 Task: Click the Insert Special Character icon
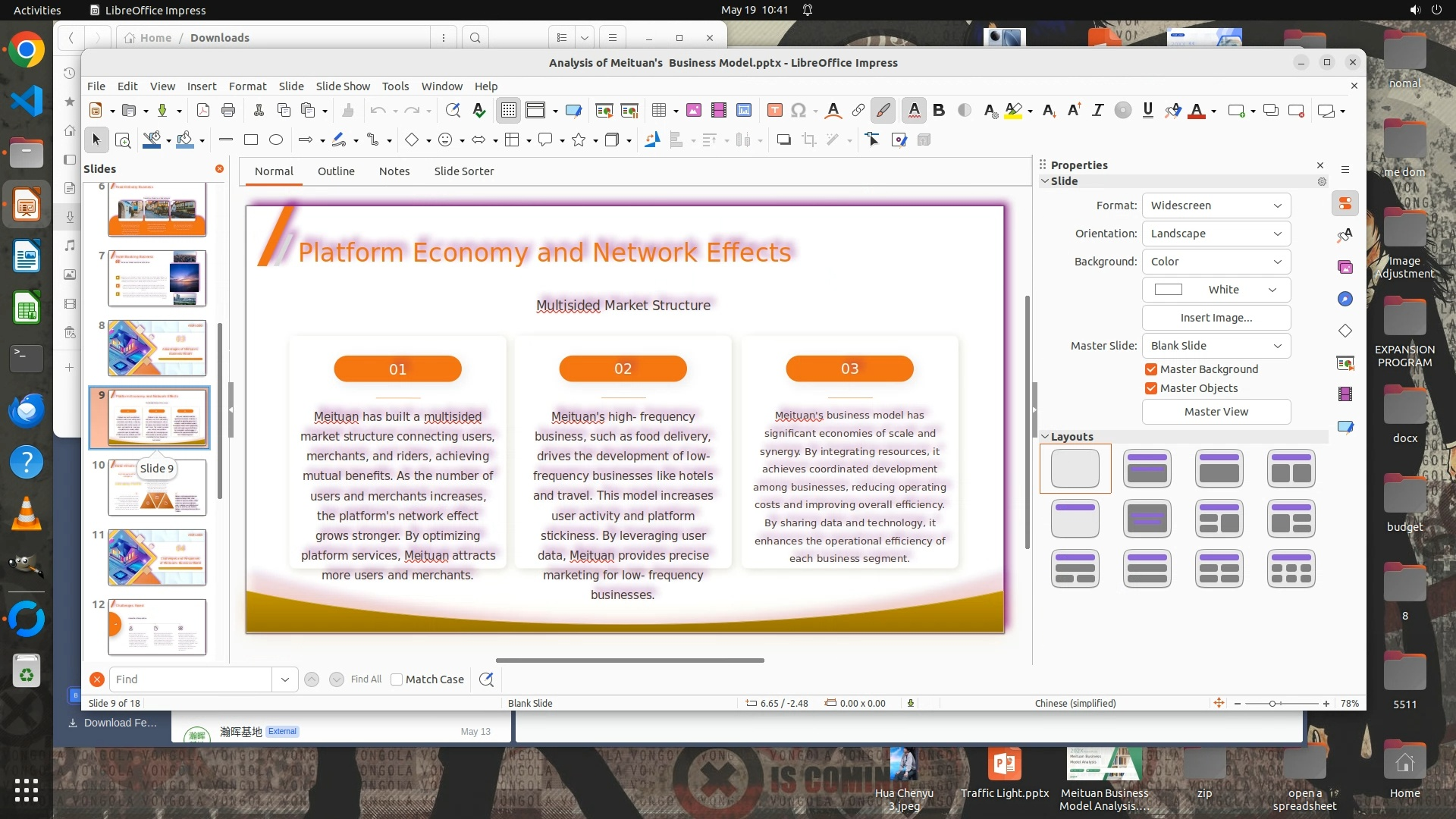click(798, 111)
